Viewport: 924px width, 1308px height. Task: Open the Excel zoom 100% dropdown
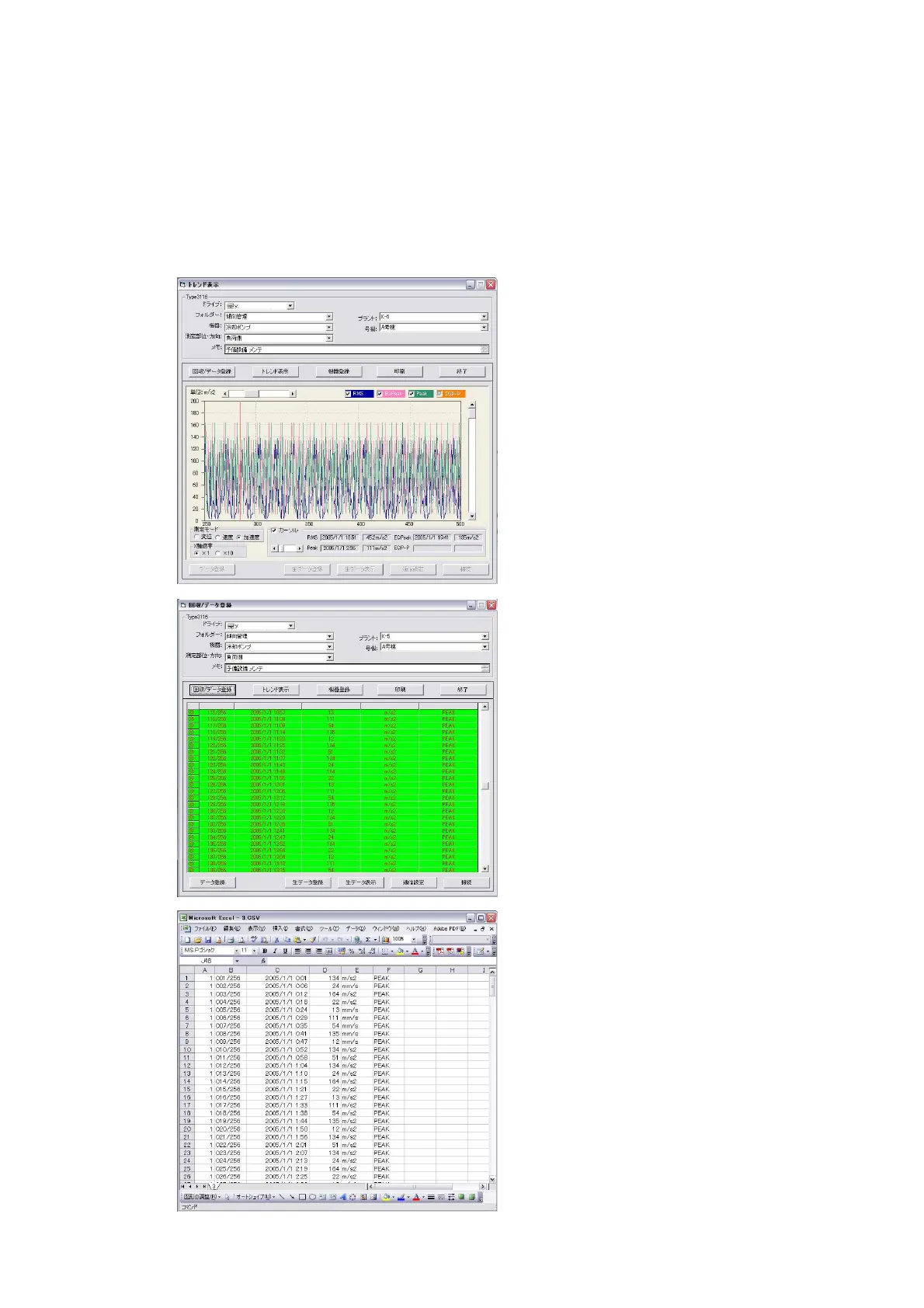coord(413,940)
